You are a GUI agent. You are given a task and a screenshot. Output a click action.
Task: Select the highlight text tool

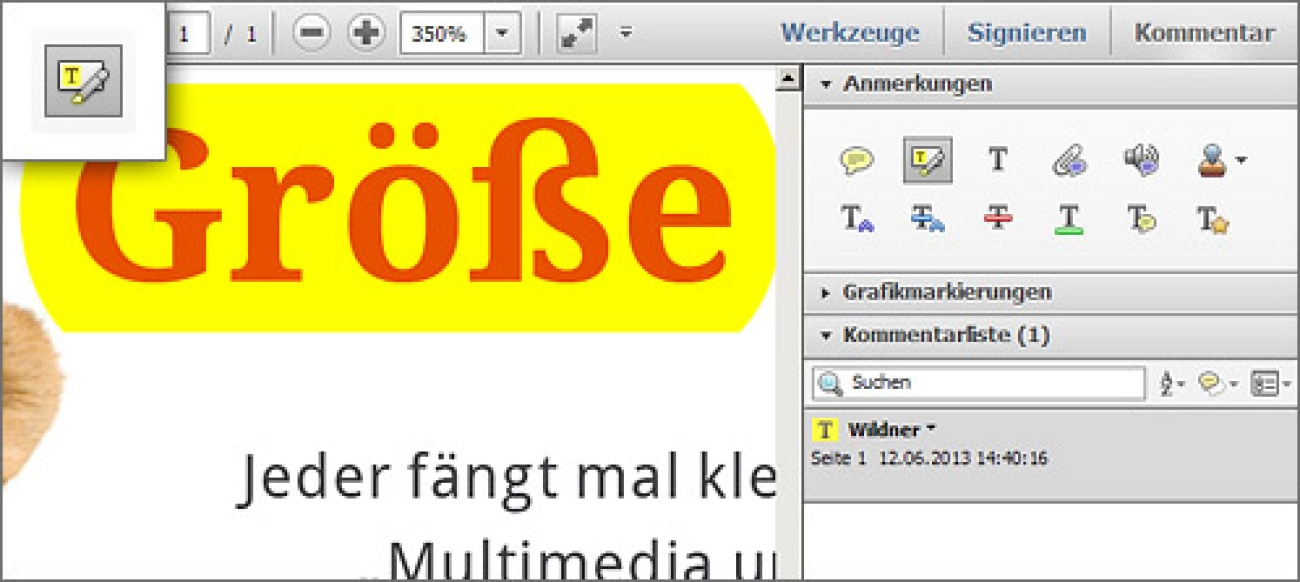click(x=926, y=158)
